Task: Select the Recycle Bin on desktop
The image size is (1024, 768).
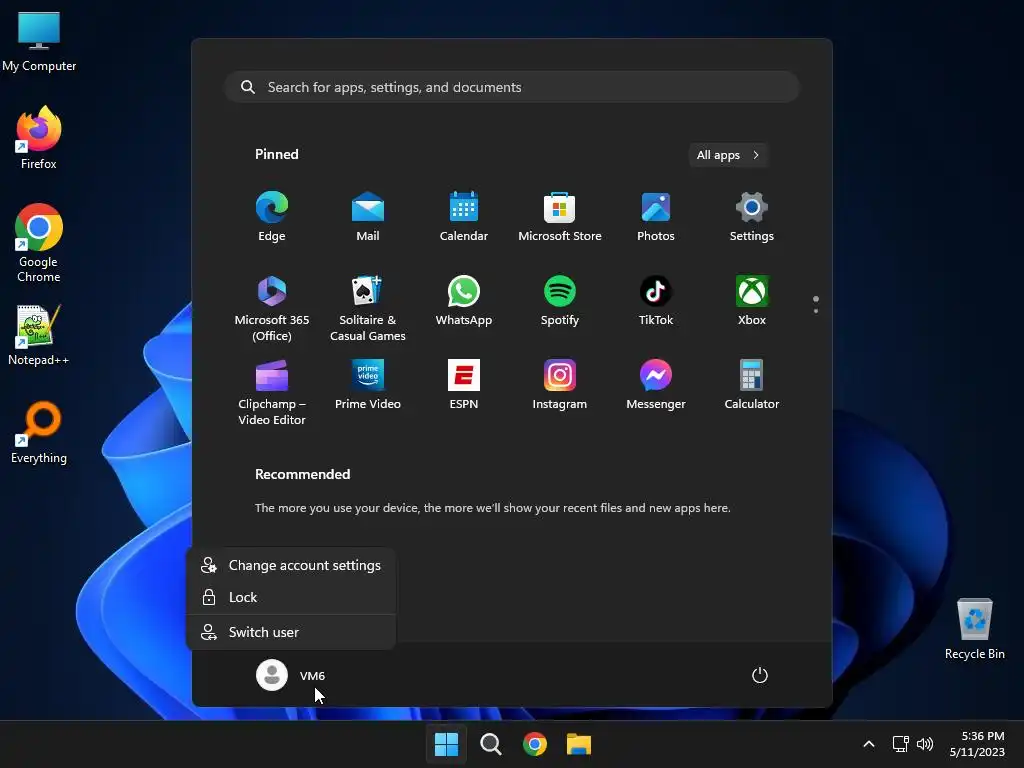Action: coord(974,629)
